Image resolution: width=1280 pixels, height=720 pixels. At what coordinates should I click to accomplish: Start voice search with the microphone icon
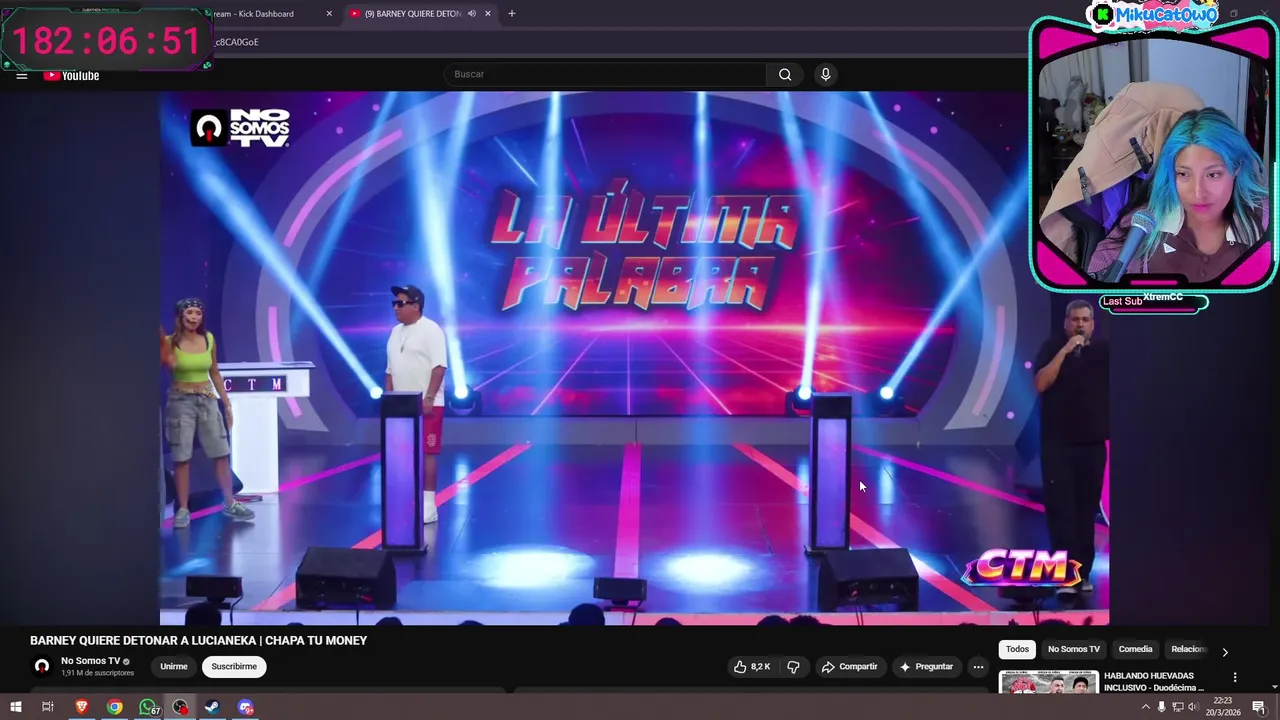point(825,74)
